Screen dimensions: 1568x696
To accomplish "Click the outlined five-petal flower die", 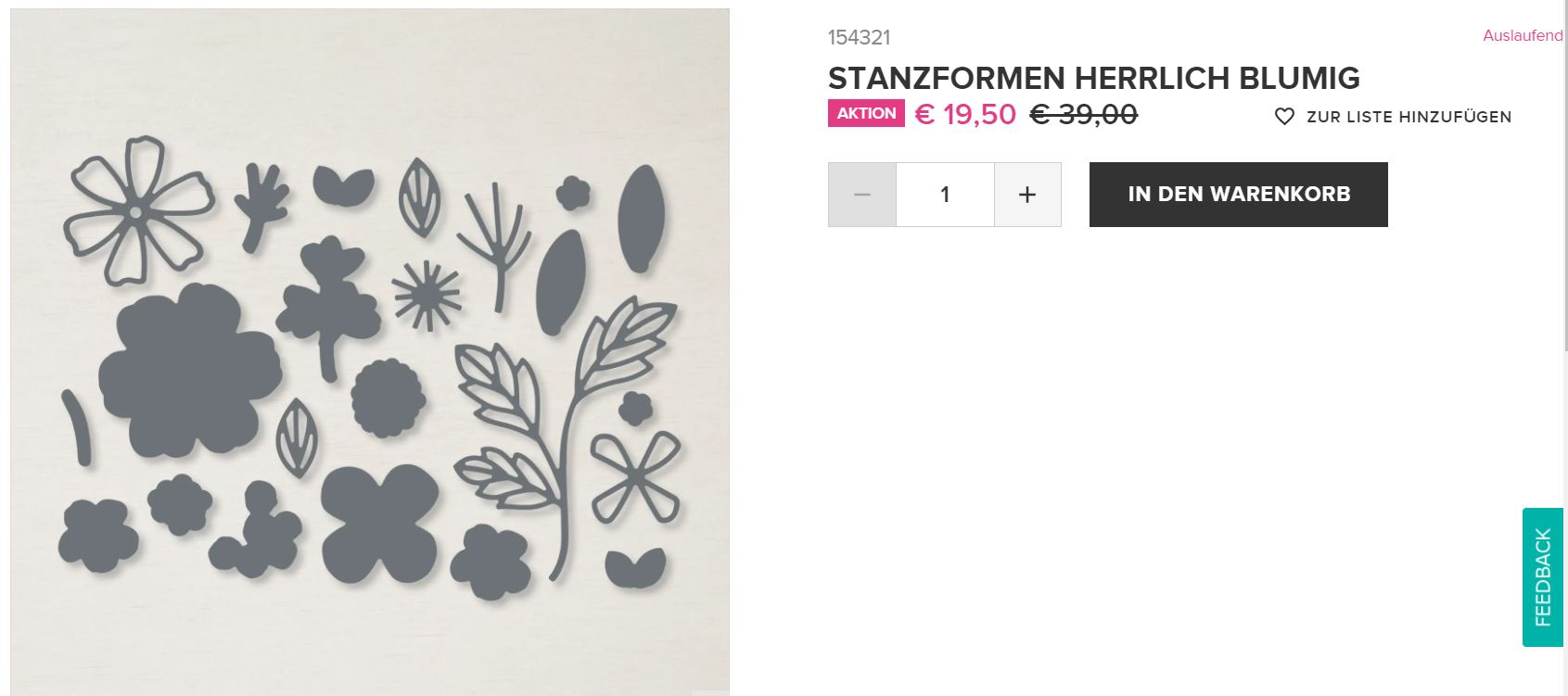I will point(138,209).
